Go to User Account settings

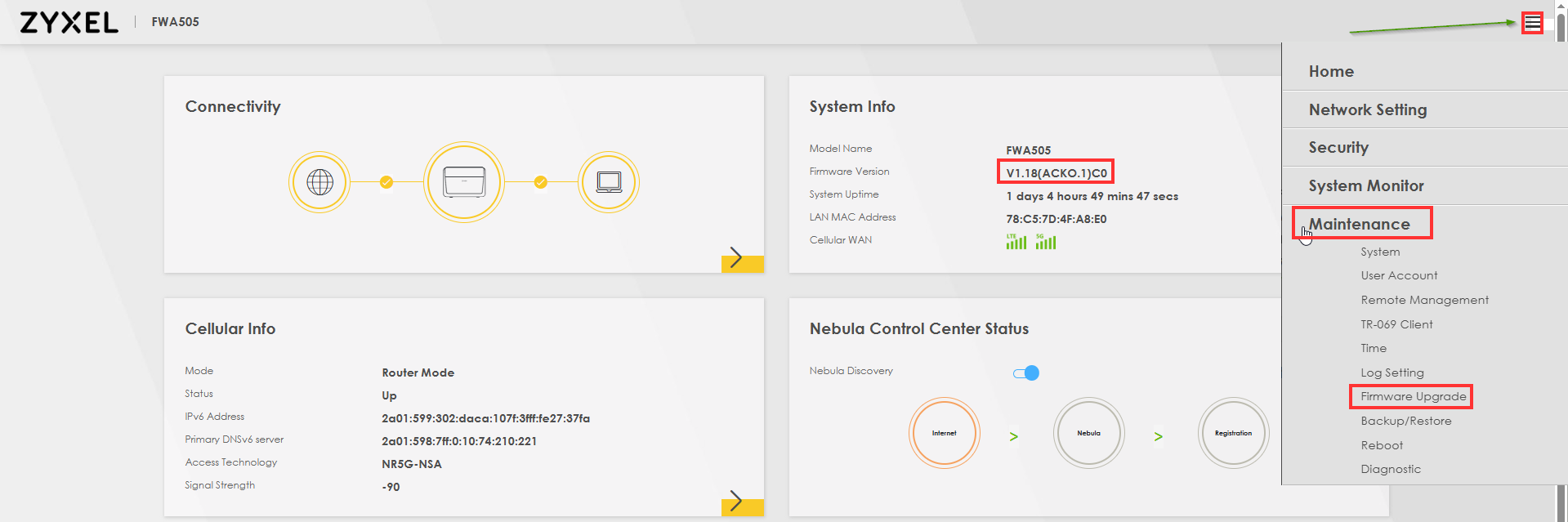point(1399,276)
